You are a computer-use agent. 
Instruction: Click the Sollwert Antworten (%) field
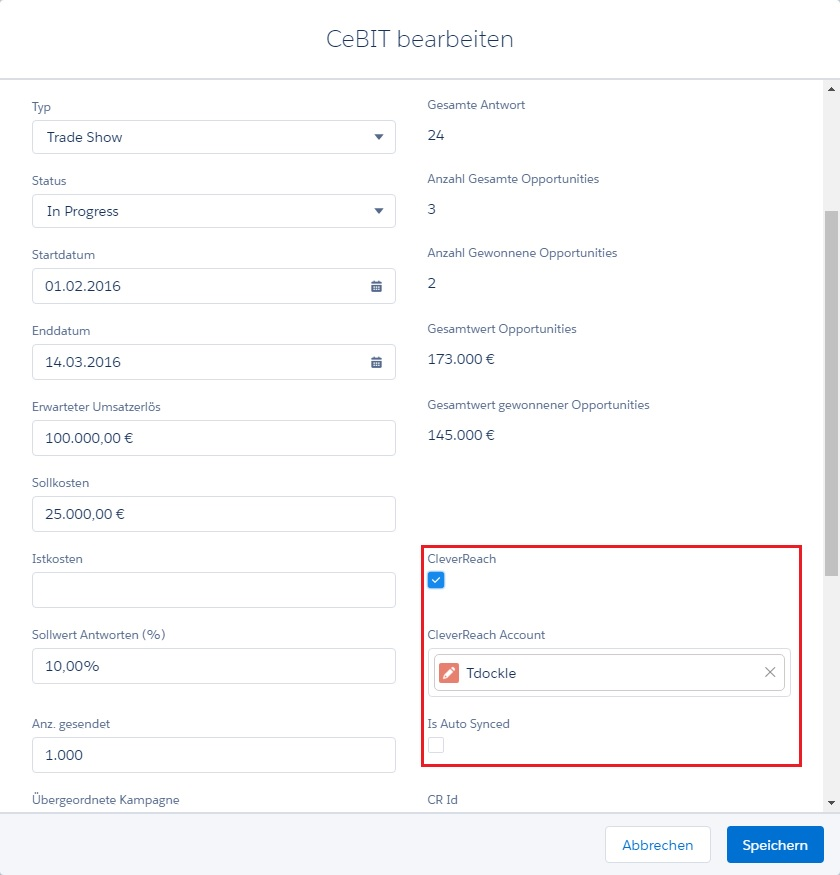214,666
